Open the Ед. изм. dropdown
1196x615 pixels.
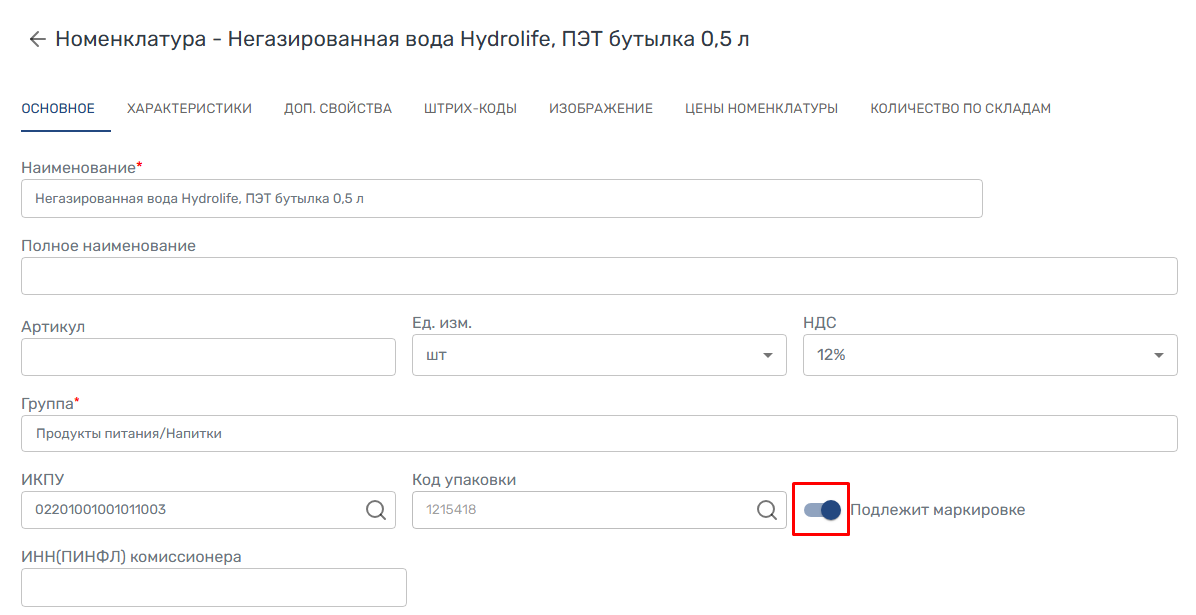[x=598, y=355]
